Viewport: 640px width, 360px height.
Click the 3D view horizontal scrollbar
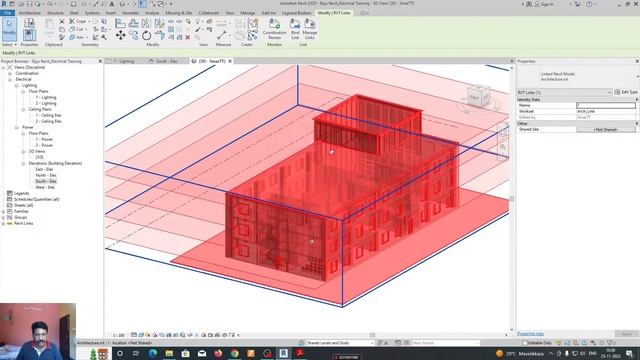(x=371, y=335)
